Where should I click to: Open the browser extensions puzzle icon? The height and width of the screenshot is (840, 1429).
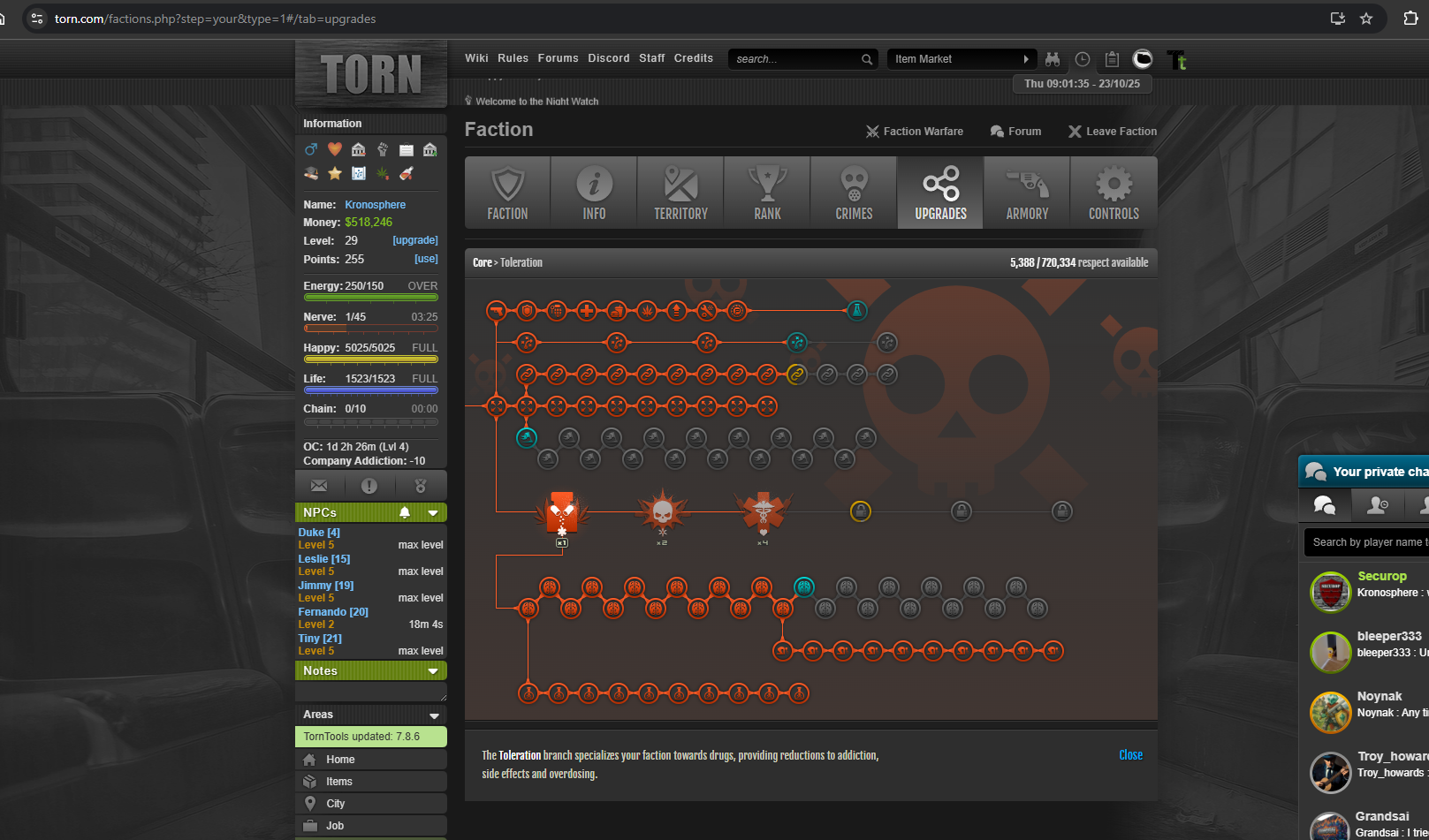1410,19
